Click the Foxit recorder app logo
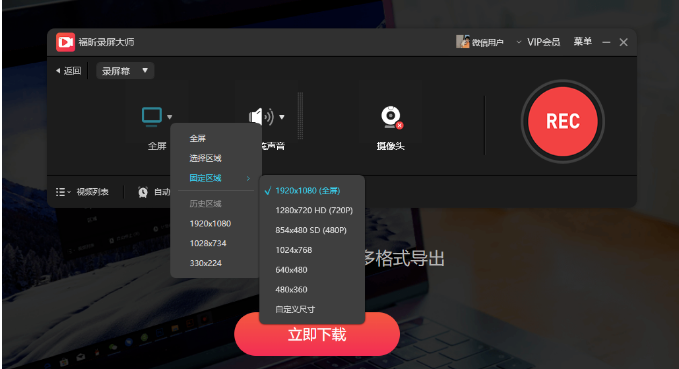 pos(65,42)
